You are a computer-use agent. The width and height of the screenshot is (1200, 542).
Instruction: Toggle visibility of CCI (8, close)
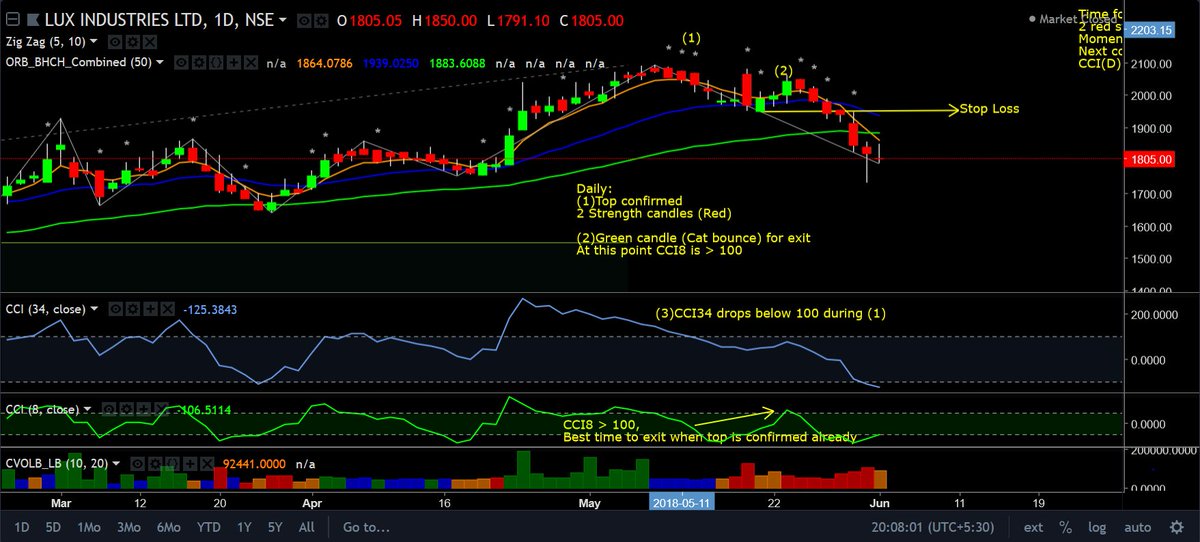coord(108,409)
